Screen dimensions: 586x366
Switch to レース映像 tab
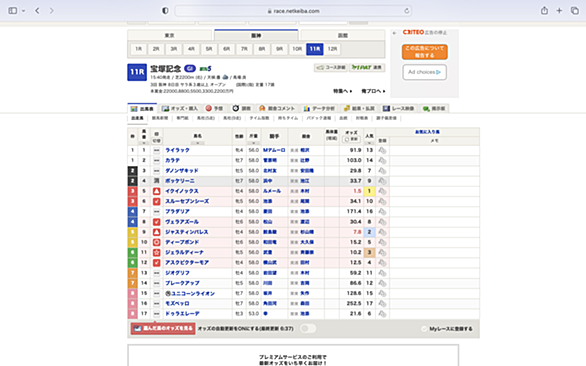398,108
